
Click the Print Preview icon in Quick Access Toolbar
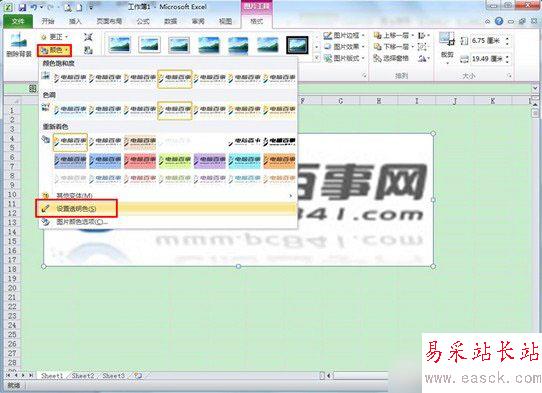pyautogui.click(x=68, y=7)
